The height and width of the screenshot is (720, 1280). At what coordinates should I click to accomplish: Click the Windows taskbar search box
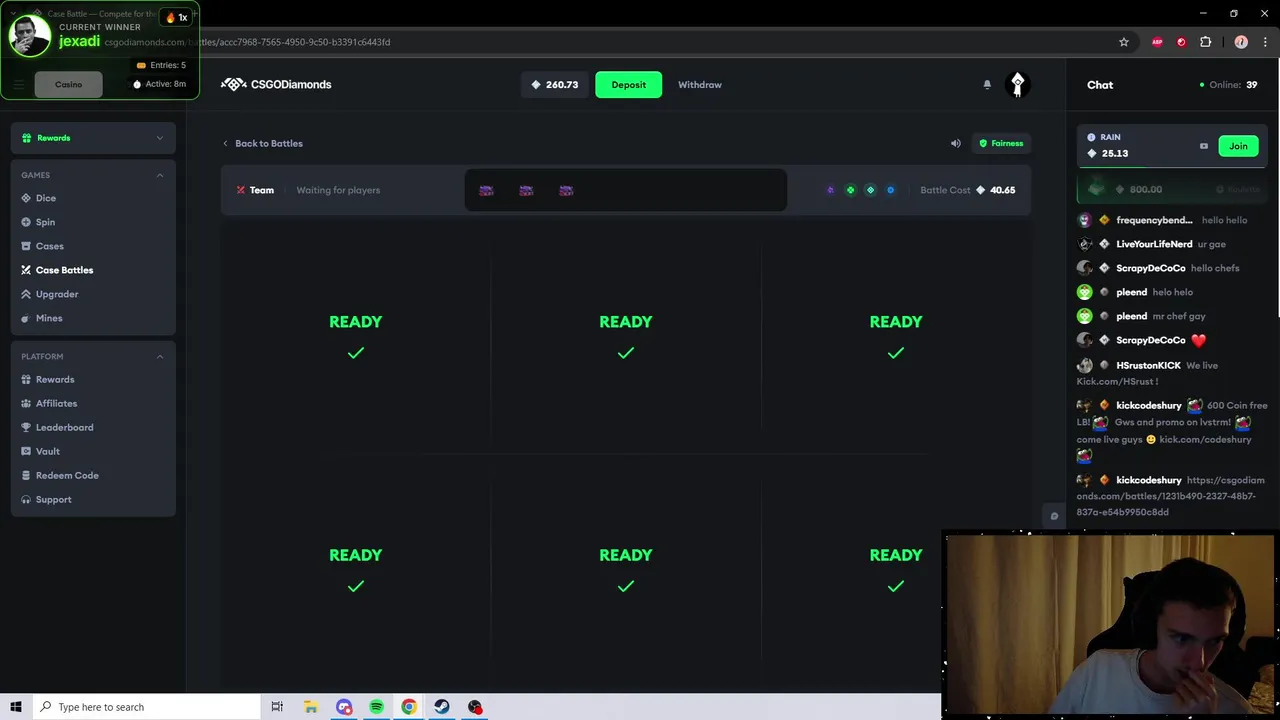click(x=146, y=707)
